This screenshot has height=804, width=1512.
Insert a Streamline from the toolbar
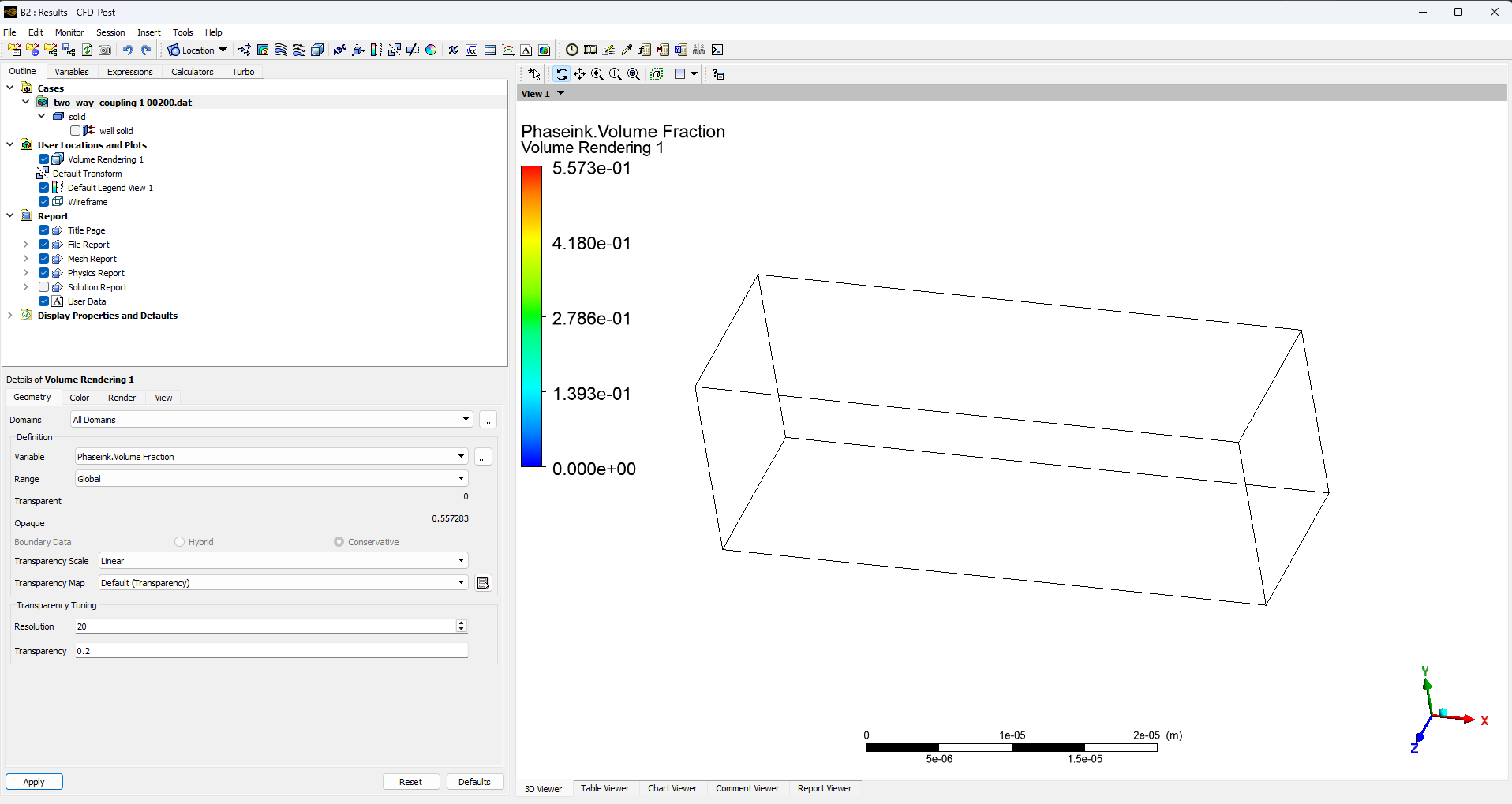pos(281,50)
